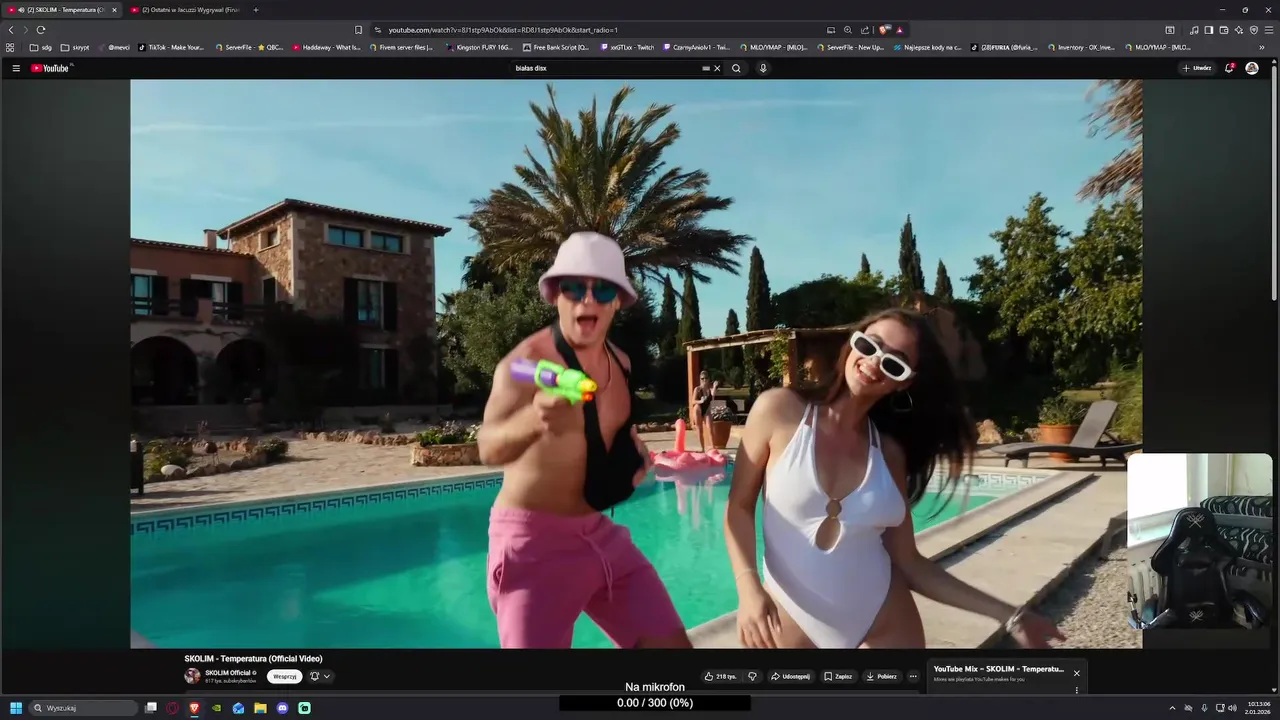This screenshot has height=720, width=1280.
Task: Open the YouTube guide hamburger menu
Action: (x=16, y=68)
